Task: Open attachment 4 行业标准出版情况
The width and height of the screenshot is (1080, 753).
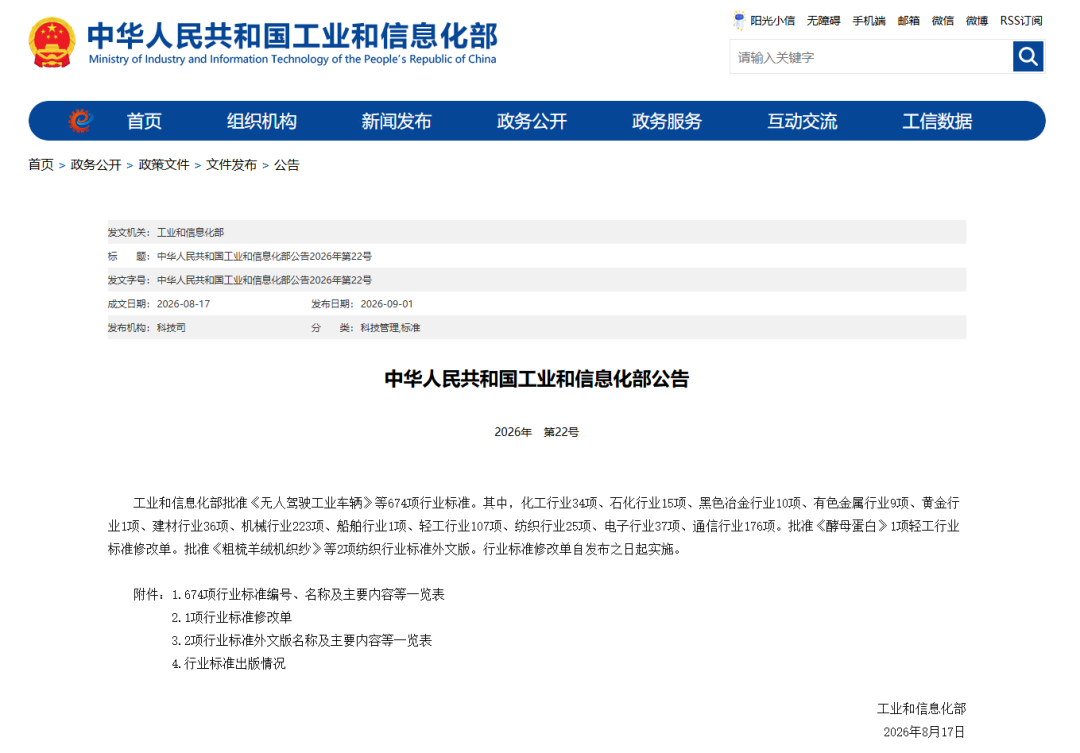Action: (228, 663)
